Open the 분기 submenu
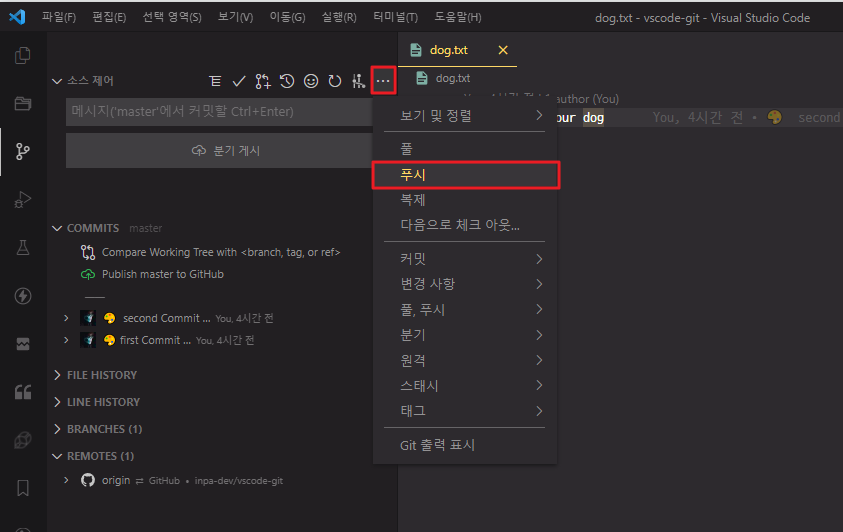843x532 pixels. tap(465, 335)
